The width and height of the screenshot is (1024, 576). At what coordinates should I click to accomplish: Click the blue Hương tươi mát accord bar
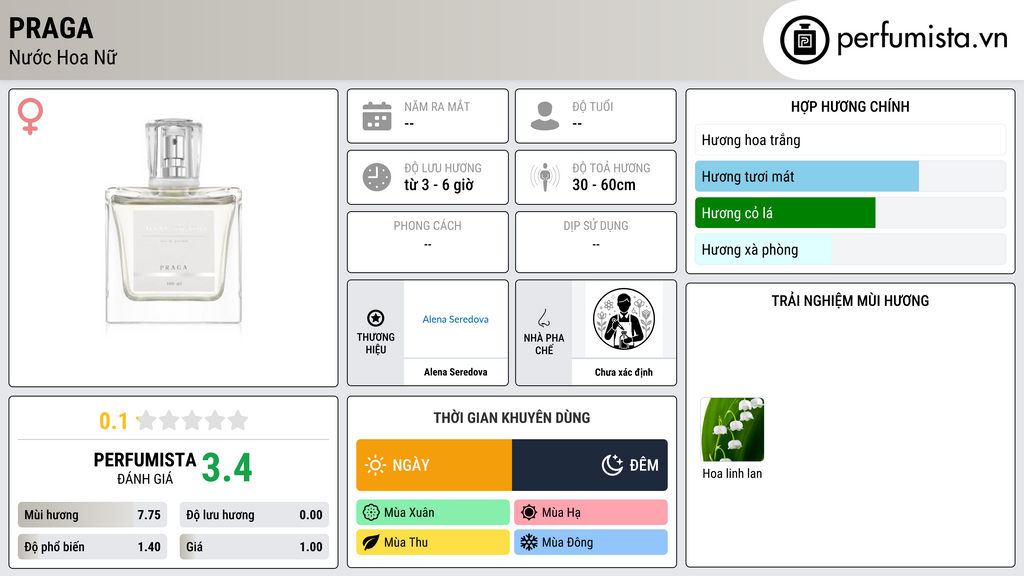click(x=807, y=176)
